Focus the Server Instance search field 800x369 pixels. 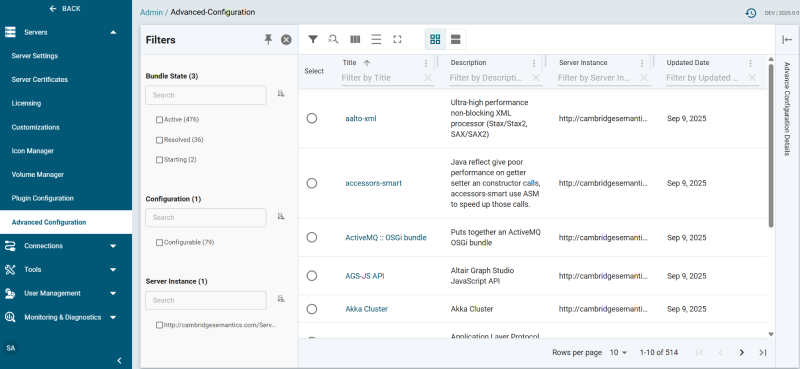click(x=206, y=300)
